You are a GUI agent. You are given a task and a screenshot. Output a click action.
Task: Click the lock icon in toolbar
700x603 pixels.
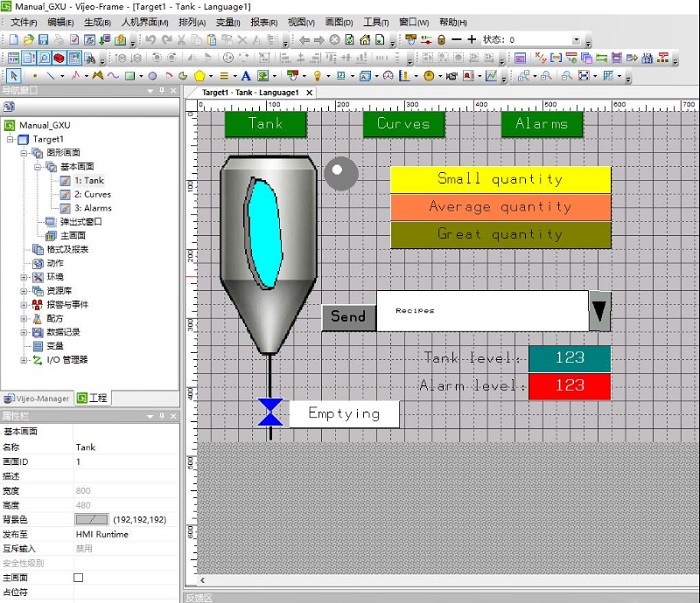coord(441,40)
